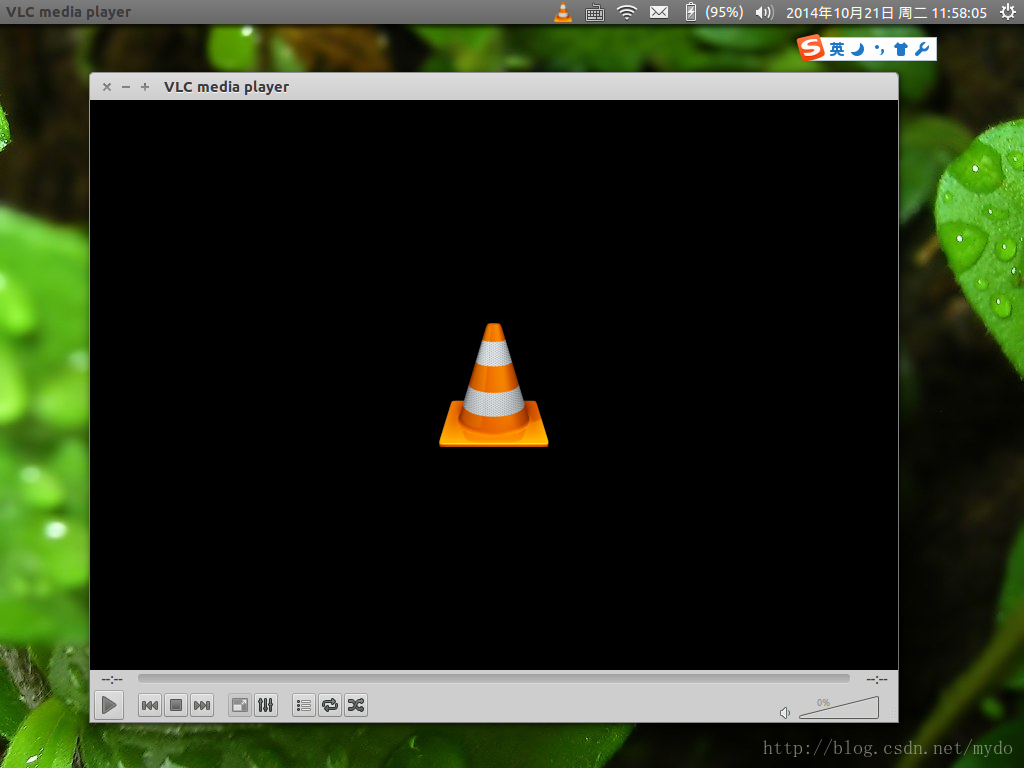Toggle Sogou moon half-width mode
This screenshot has width=1024, height=768.
tap(858, 49)
